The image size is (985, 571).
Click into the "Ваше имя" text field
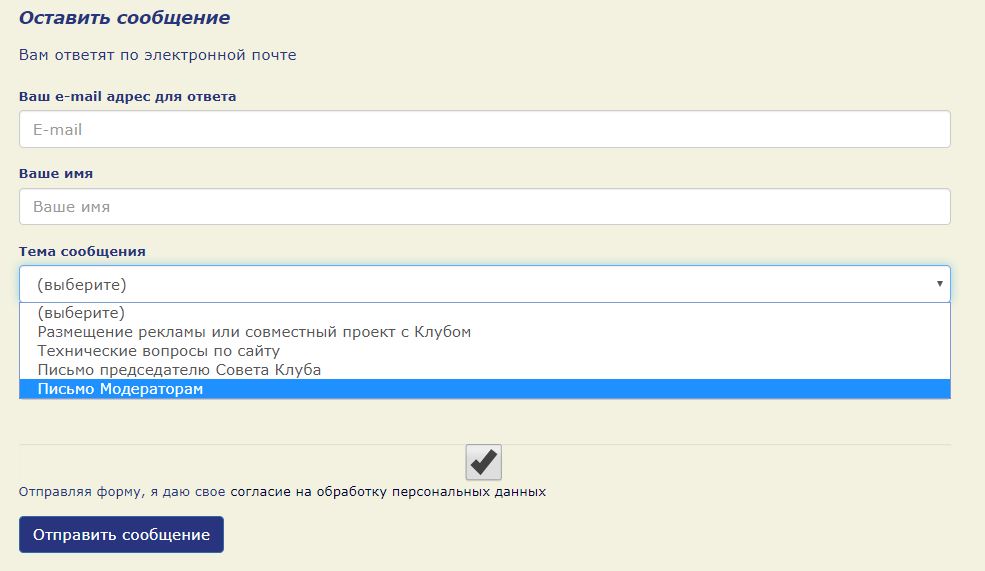[484, 207]
